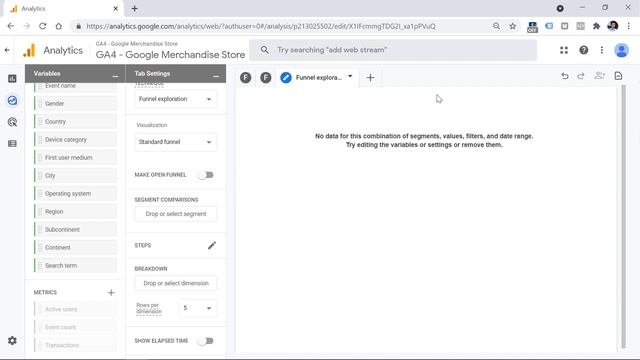Edit funnel steps with pencil icon

pos(212,245)
